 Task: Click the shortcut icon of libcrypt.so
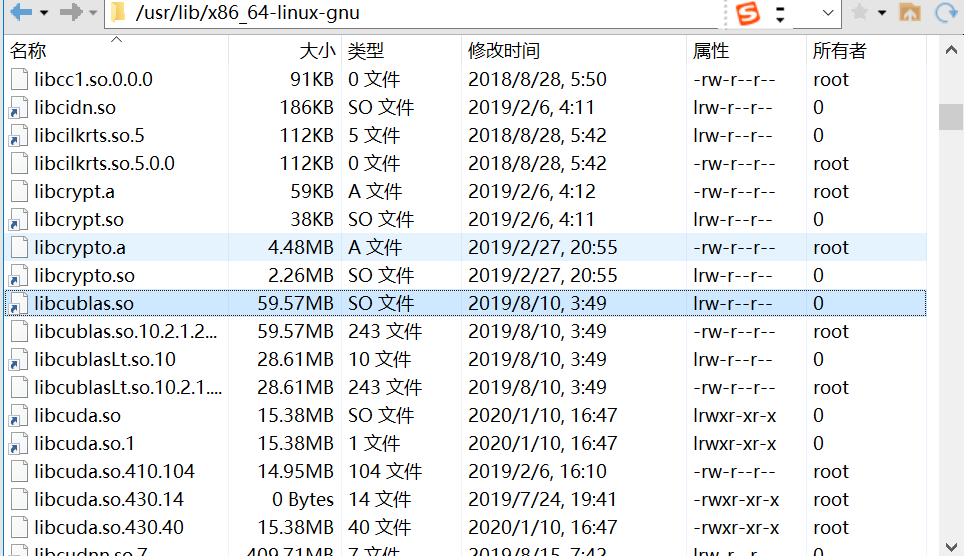(x=19, y=220)
